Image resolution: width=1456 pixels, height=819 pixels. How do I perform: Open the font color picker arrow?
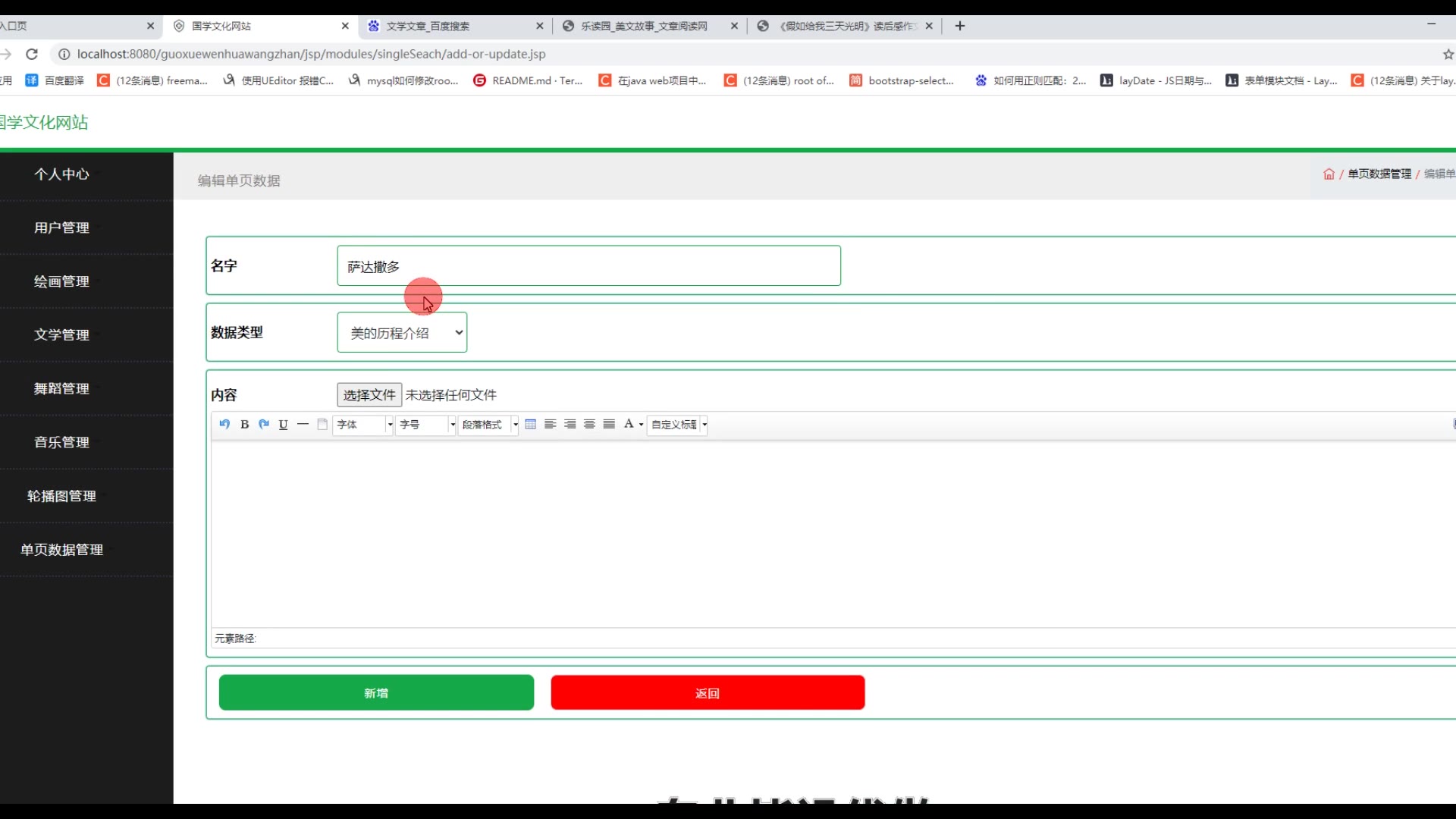642,425
